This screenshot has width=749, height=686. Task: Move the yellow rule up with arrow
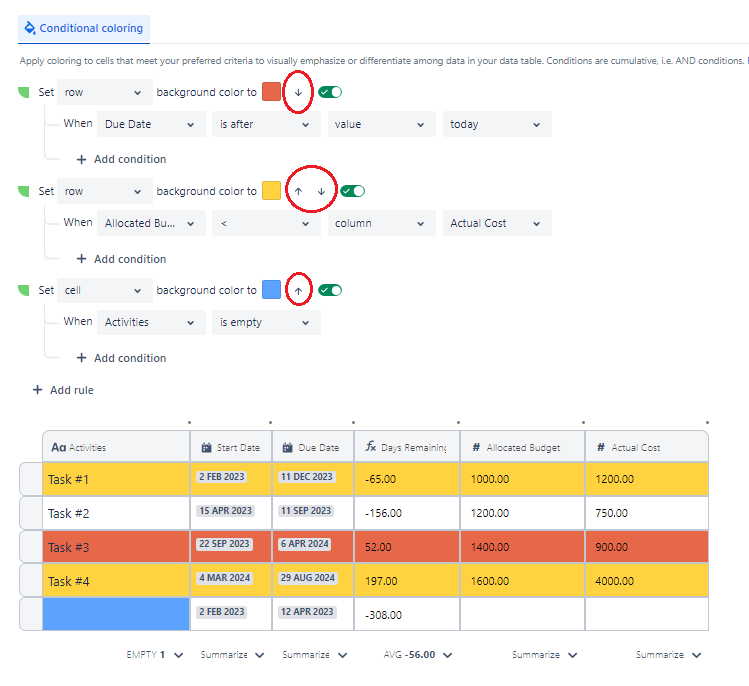click(x=298, y=191)
